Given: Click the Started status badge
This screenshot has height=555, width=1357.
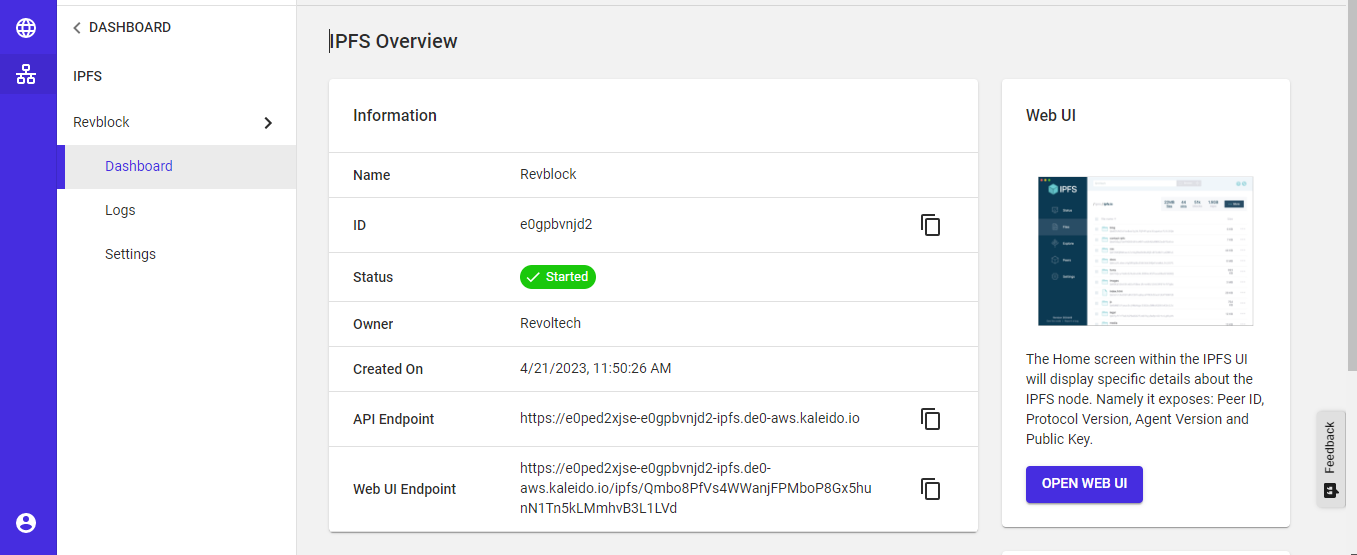Looking at the screenshot, I should (x=558, y=277).
